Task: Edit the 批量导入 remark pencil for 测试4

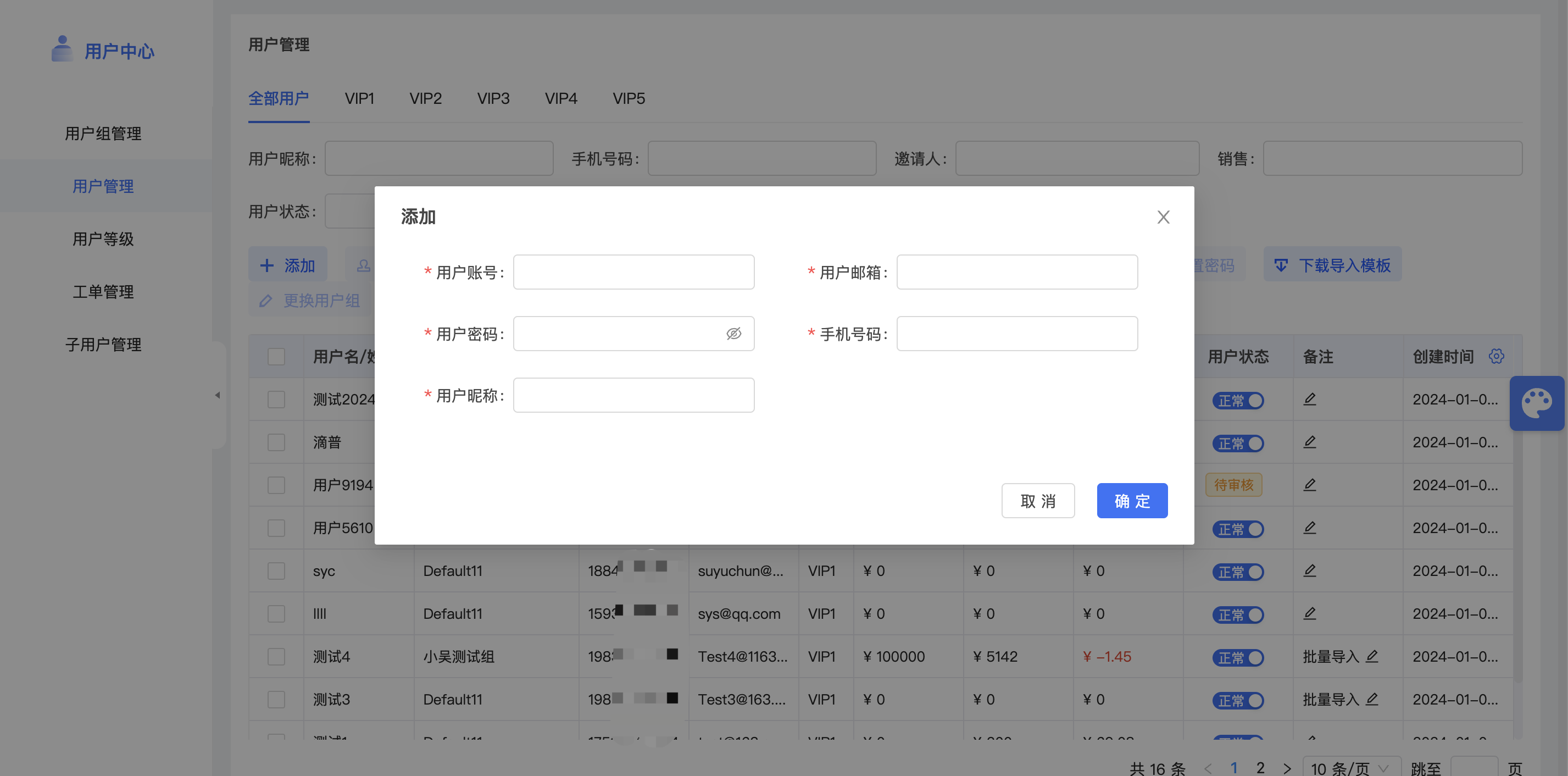Action: [x=1371, y=656]
